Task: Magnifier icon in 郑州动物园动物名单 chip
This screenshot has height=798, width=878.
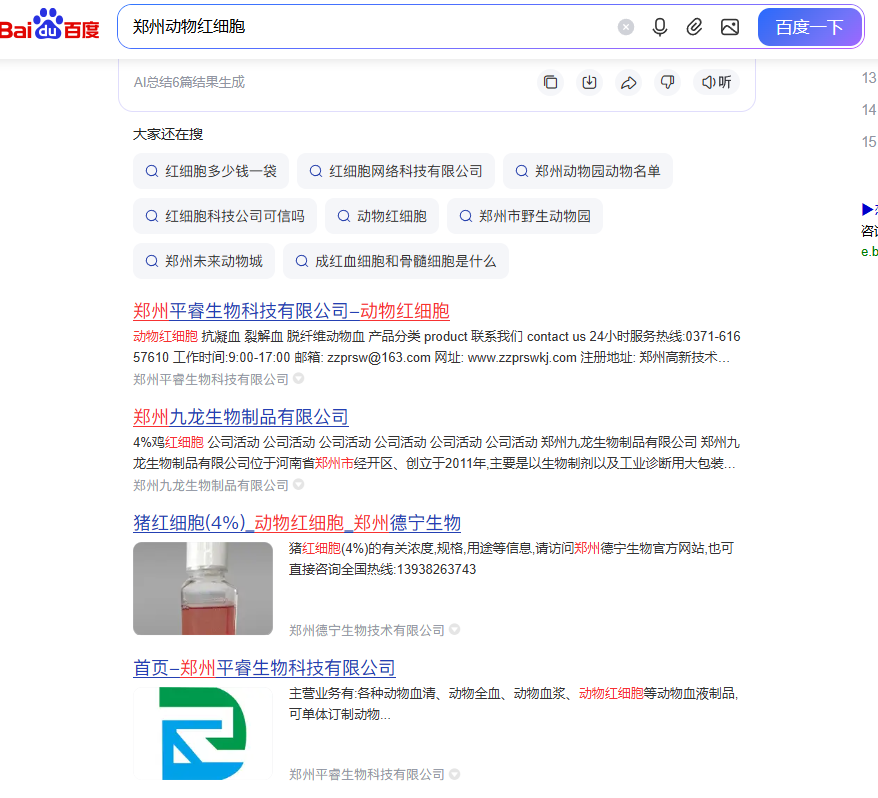Action: pos(522,171)
